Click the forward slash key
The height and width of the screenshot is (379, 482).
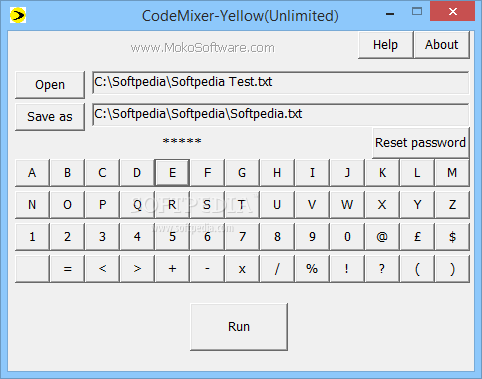pos(277,269)
